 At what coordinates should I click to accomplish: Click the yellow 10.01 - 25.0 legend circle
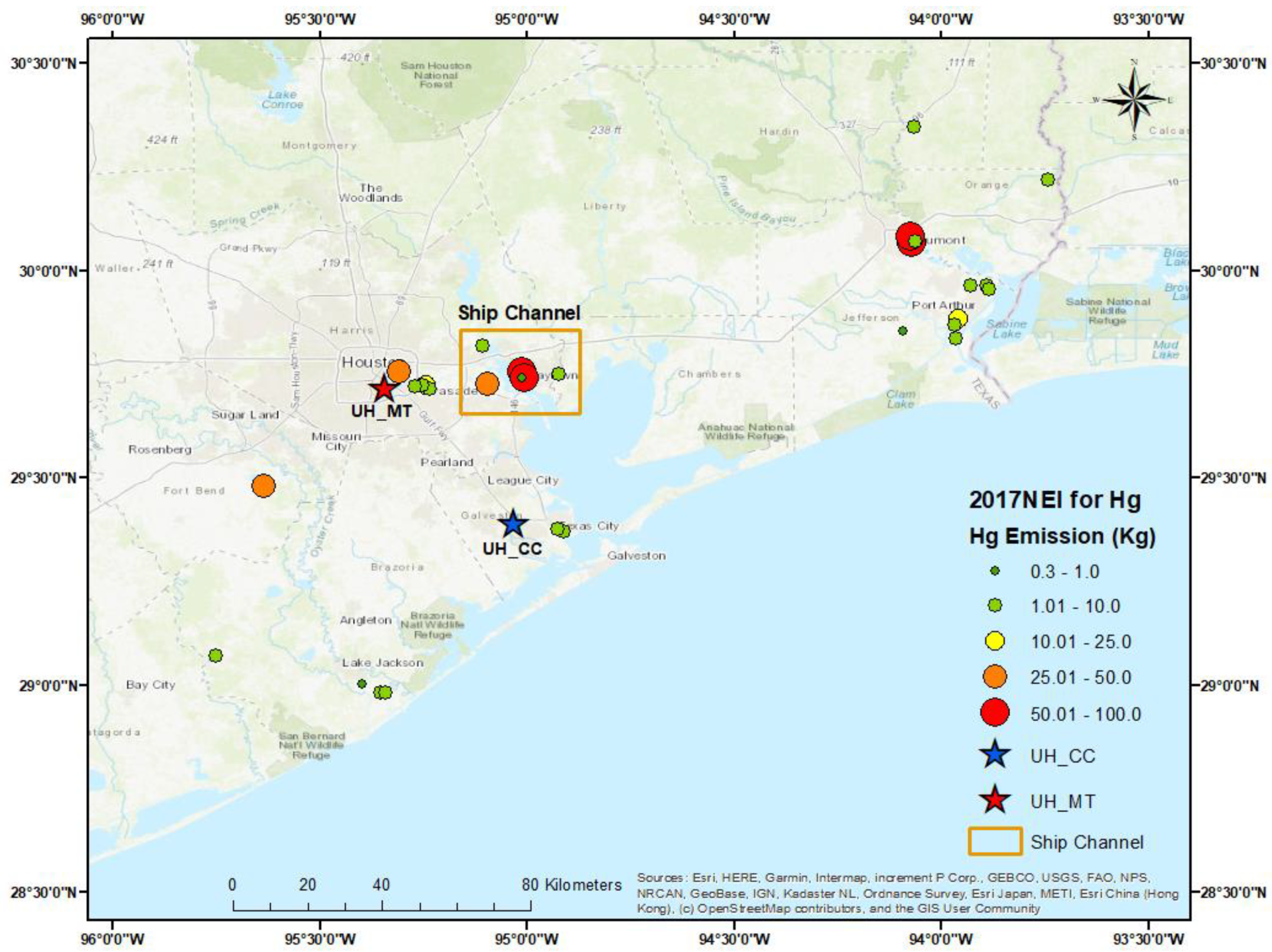(x=995, y=641)
